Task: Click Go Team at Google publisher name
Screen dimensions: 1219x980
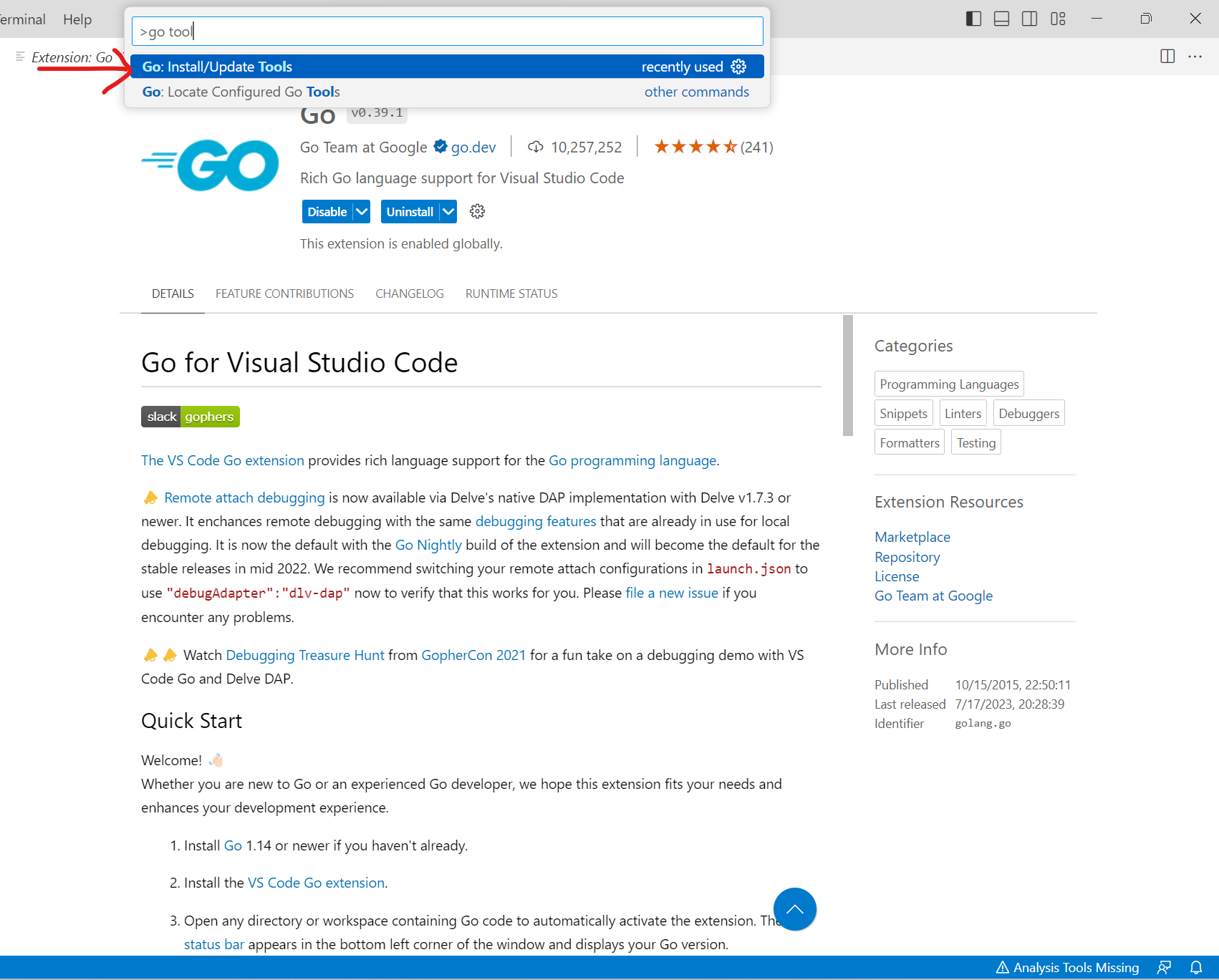Action: [363, 147]
